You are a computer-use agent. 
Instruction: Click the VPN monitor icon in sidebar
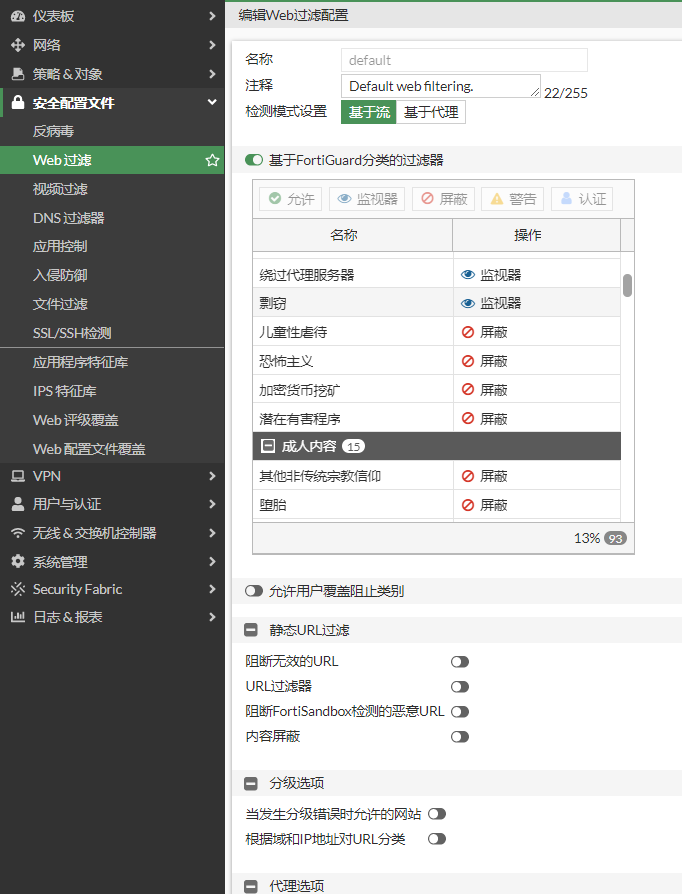(17, 476)
